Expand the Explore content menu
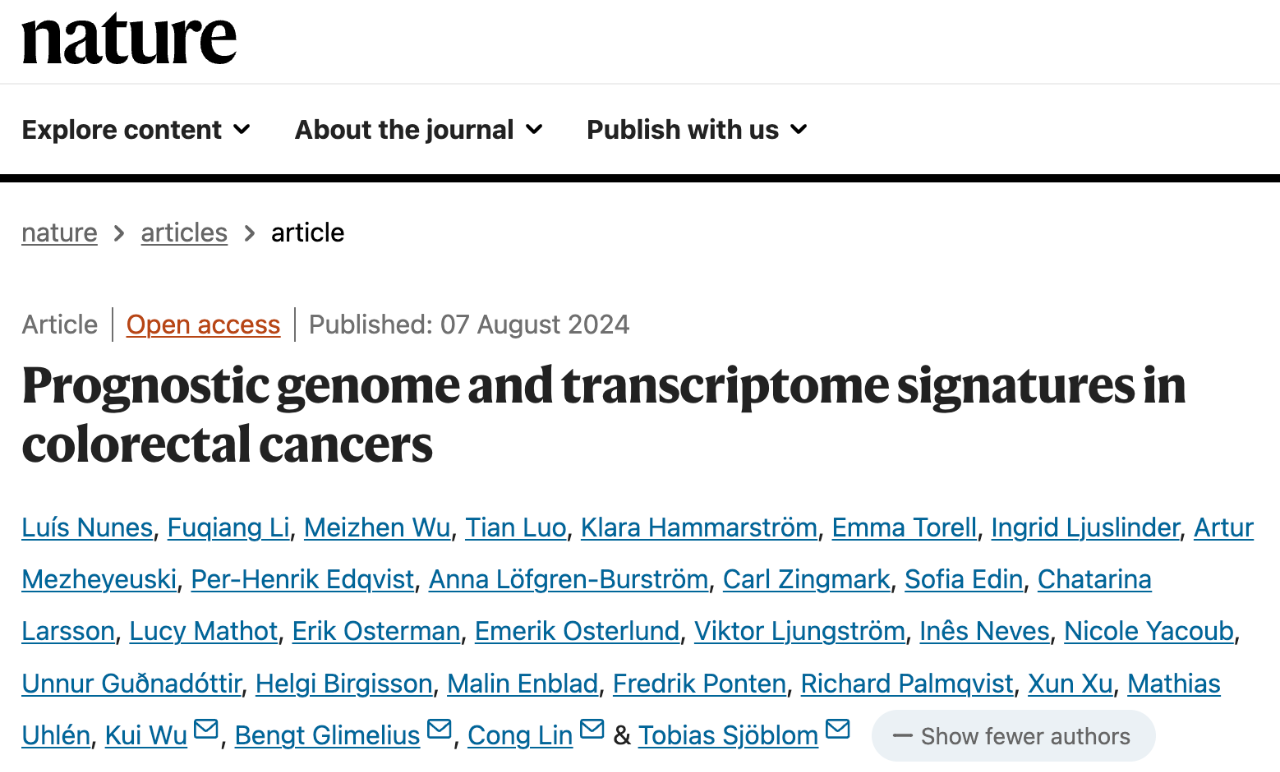 point(136,130)
